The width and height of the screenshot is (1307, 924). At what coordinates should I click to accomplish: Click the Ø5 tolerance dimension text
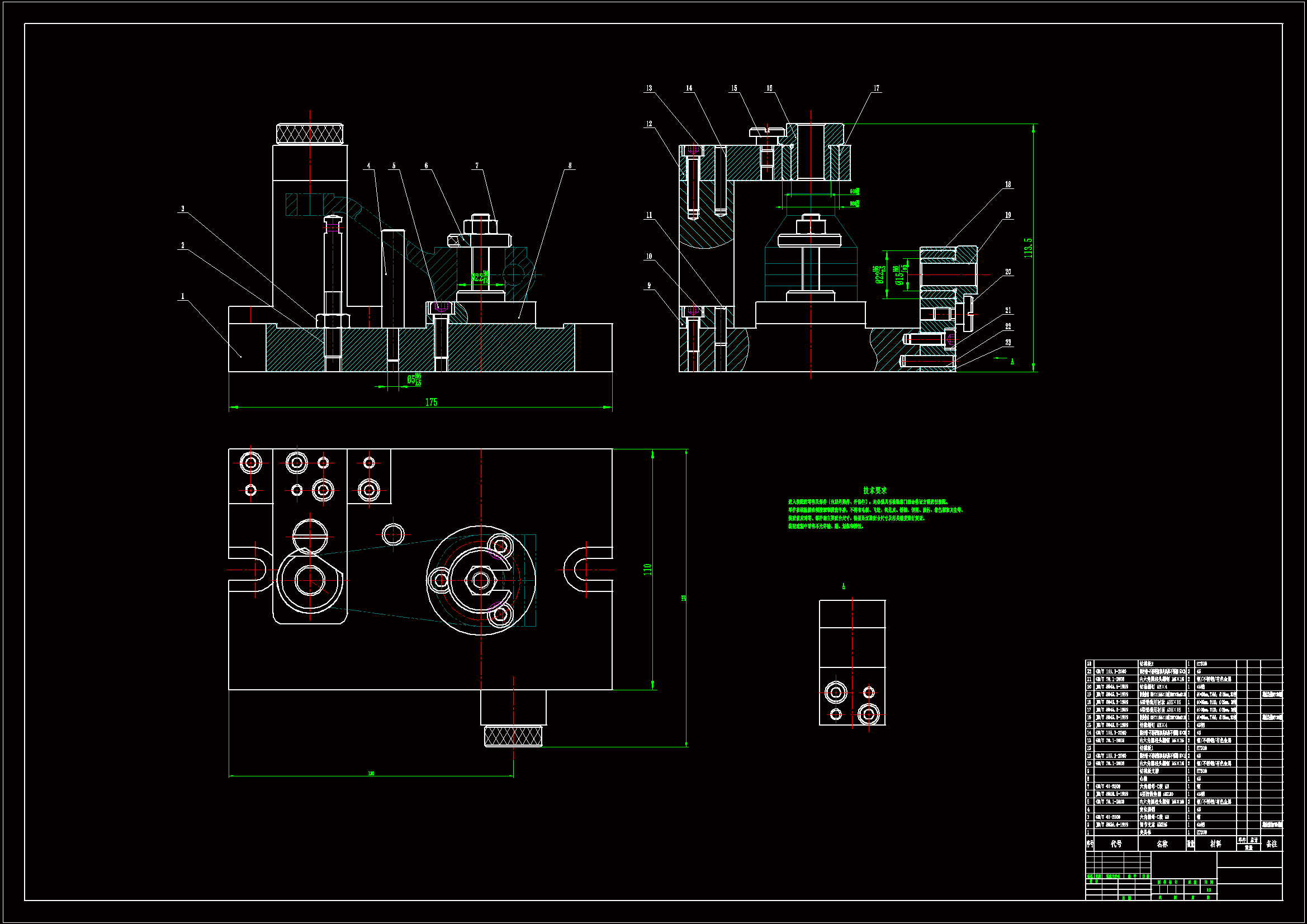pyautogui.click(x=414, y=380)
